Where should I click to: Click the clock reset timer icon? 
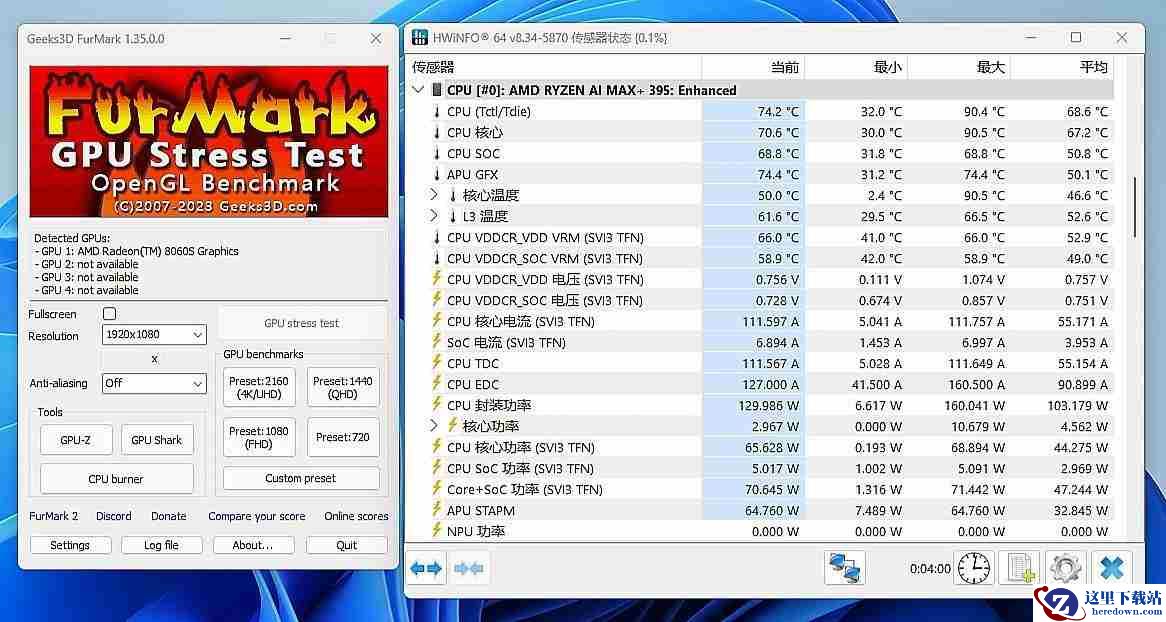(x=974, y=568)
